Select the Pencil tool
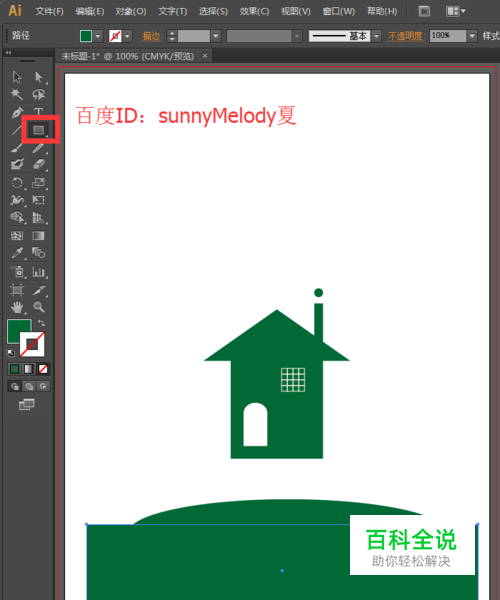Screen dimensions: 500x600 pyautogui.click(x=38, y=148)
